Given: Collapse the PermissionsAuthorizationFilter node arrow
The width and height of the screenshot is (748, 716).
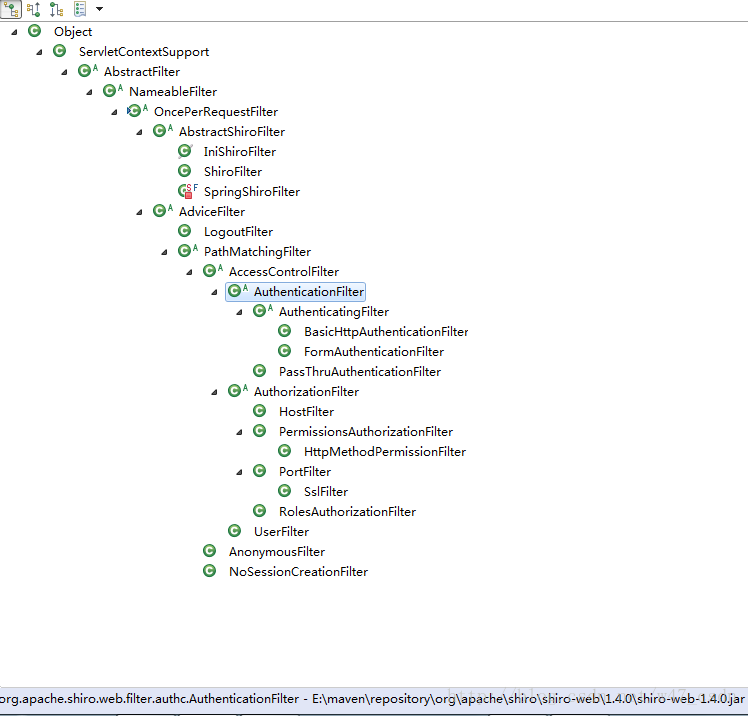Looking at the screenshot, I should click(239, 433).
